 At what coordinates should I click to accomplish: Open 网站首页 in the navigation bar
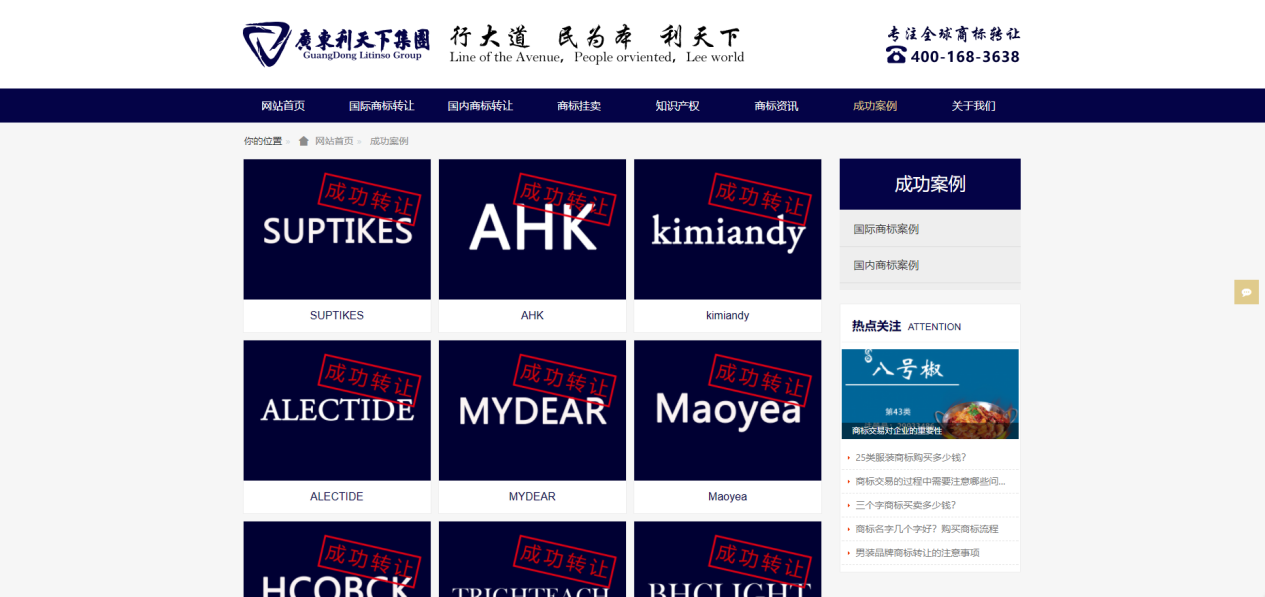pyautogui.click(x=283, y=106)
